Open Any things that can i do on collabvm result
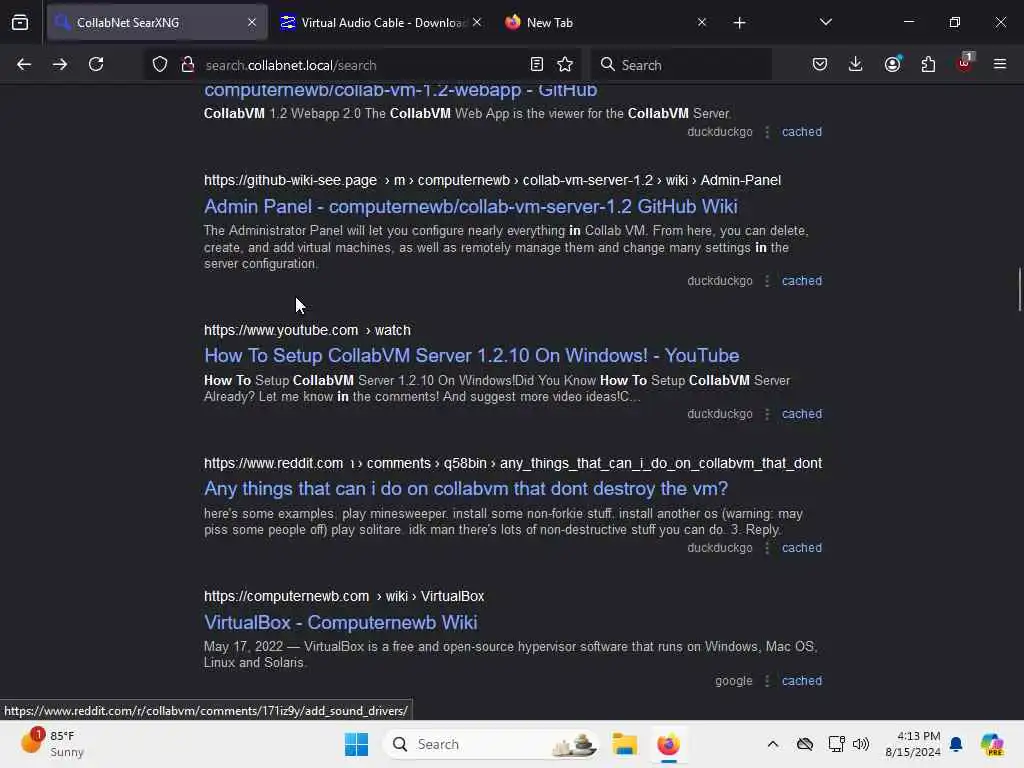The width and height of the screenshot is (1024, 768). (x=466, y=488)
